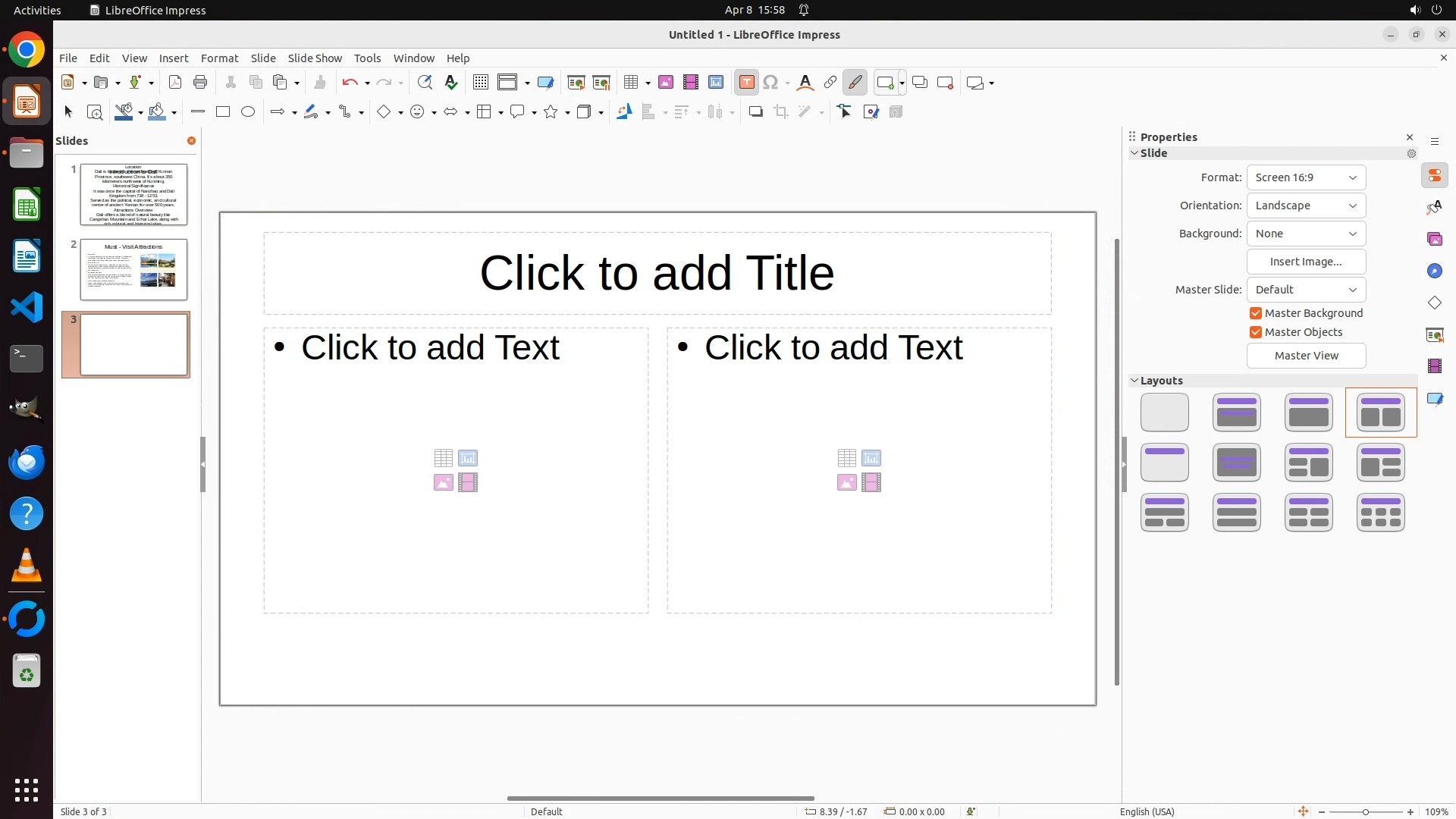1456x819 pixels.
Task: Select the Ellipse drawing tool
Action: pyautogui.click(x=248, y=112)
